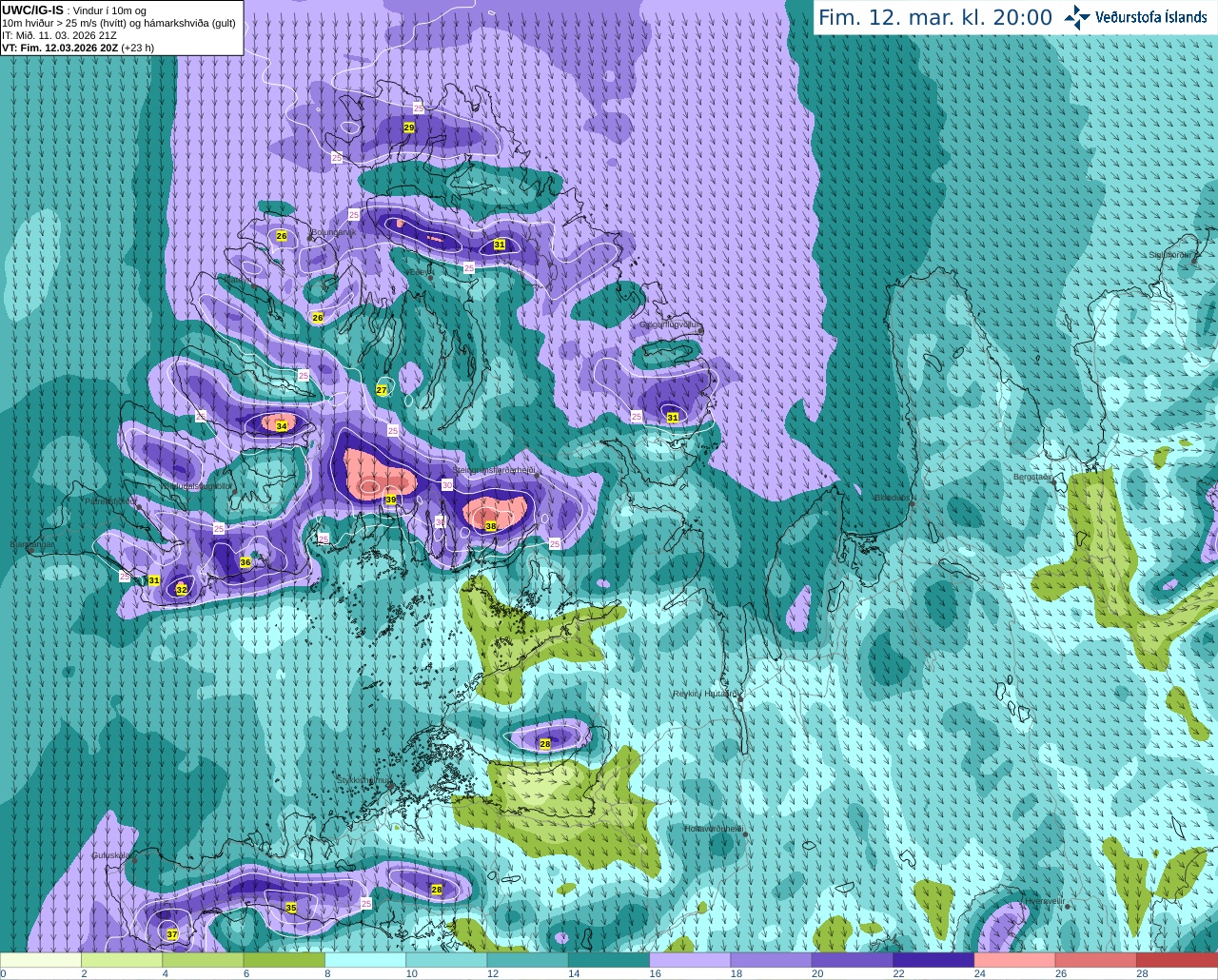Click the Æðey station label
1218x980 pixels.
[x=419, y=272]
